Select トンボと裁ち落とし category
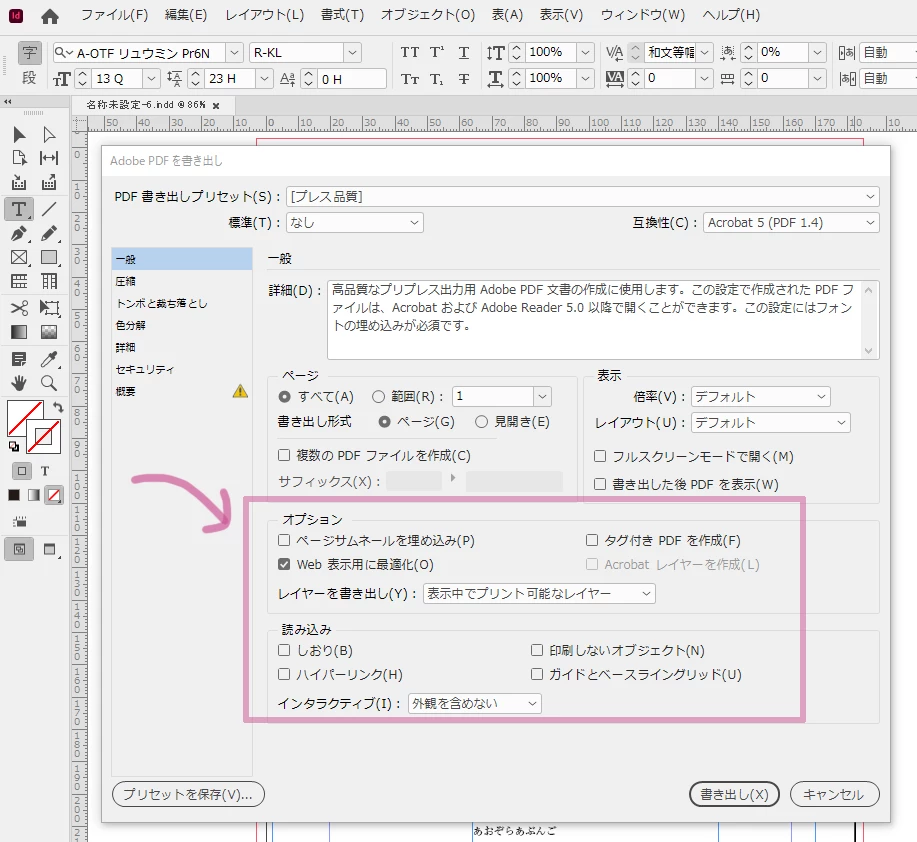This screenshot has height=842, width=917. click(182, 303)
